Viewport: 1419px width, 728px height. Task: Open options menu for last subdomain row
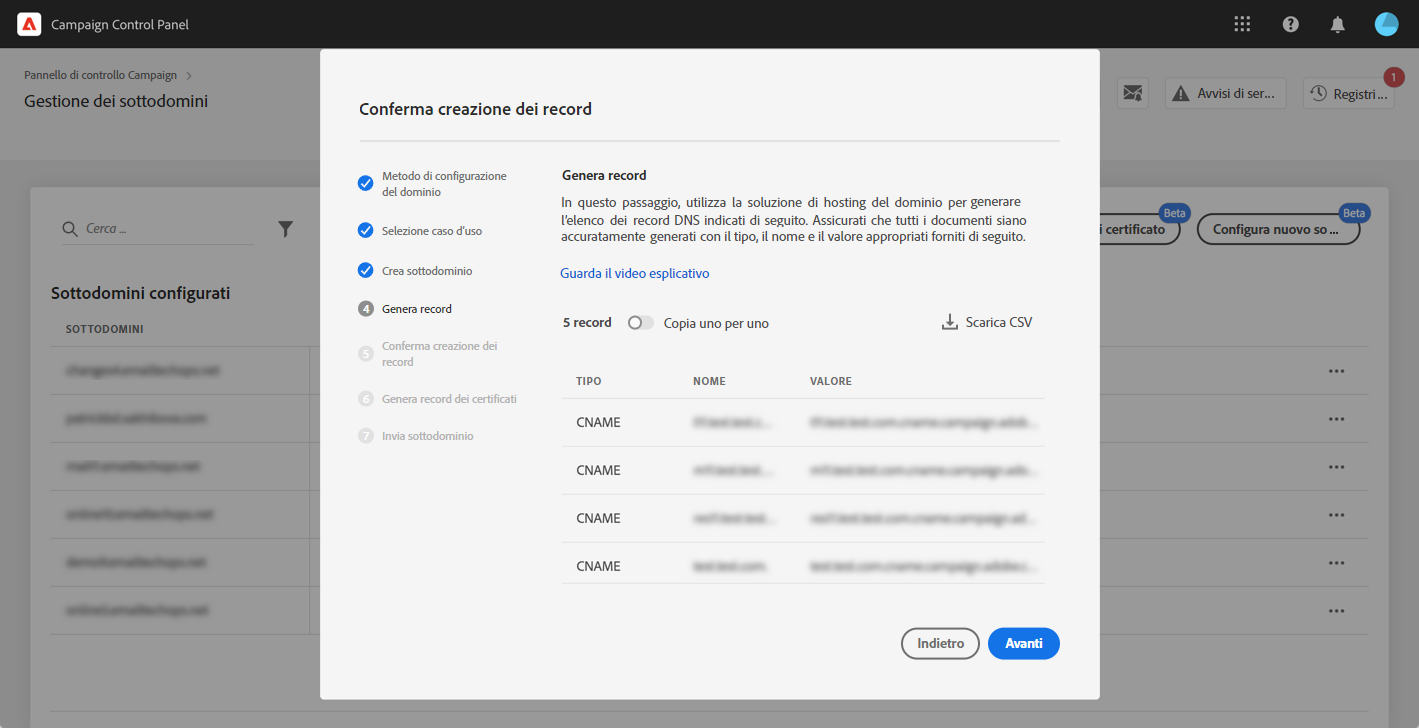coord(1336,610)
